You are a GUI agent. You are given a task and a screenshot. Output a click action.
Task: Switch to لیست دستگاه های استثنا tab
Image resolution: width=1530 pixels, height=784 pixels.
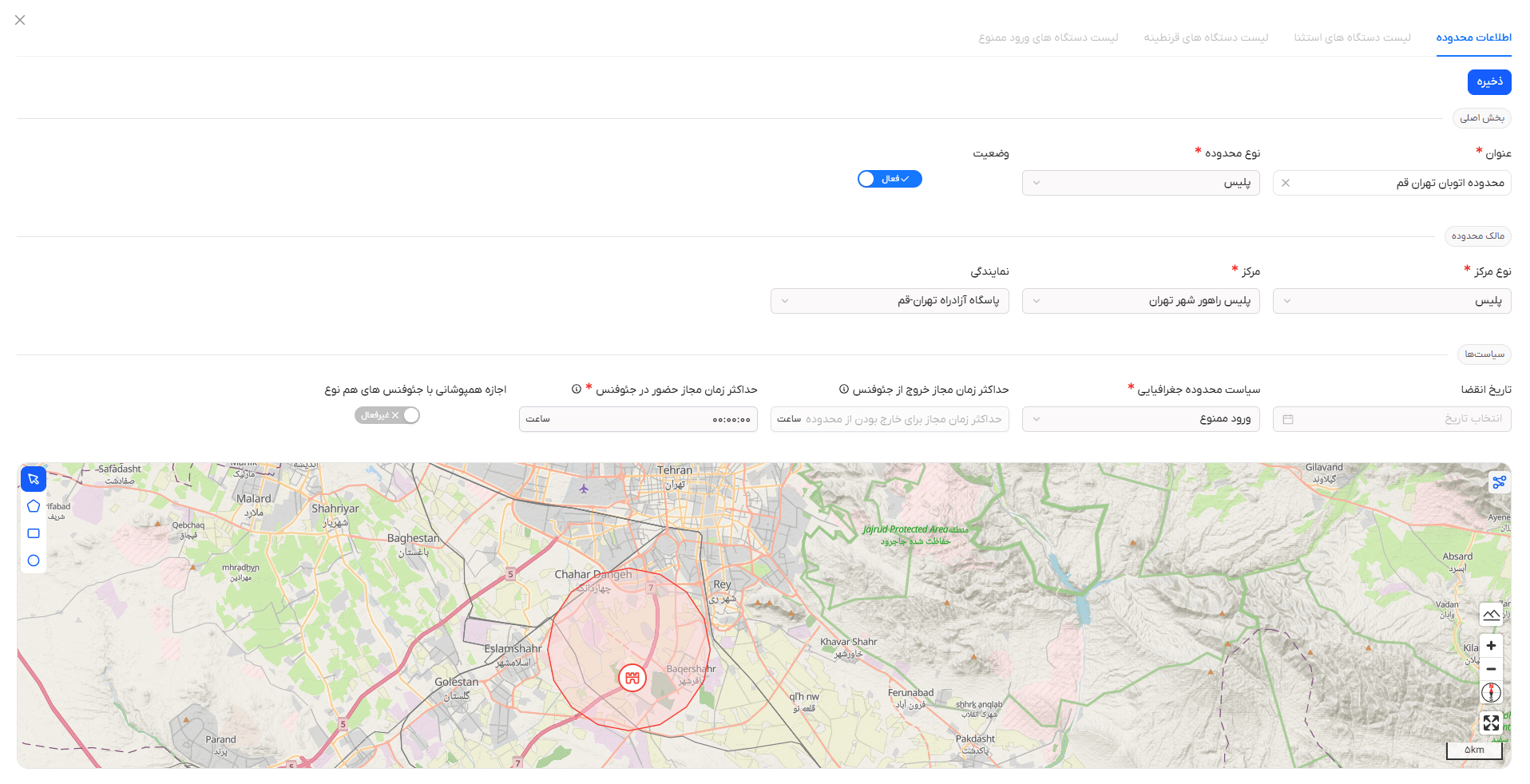[x=1352, y=38]
